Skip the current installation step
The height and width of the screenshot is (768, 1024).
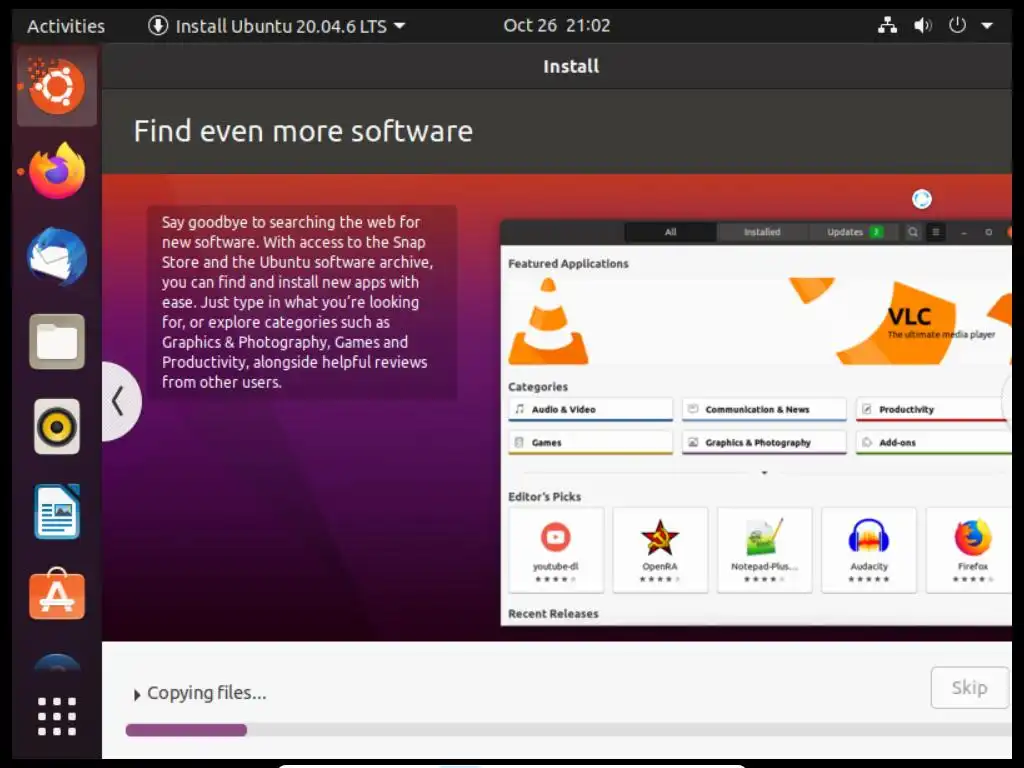pos(969,687)
